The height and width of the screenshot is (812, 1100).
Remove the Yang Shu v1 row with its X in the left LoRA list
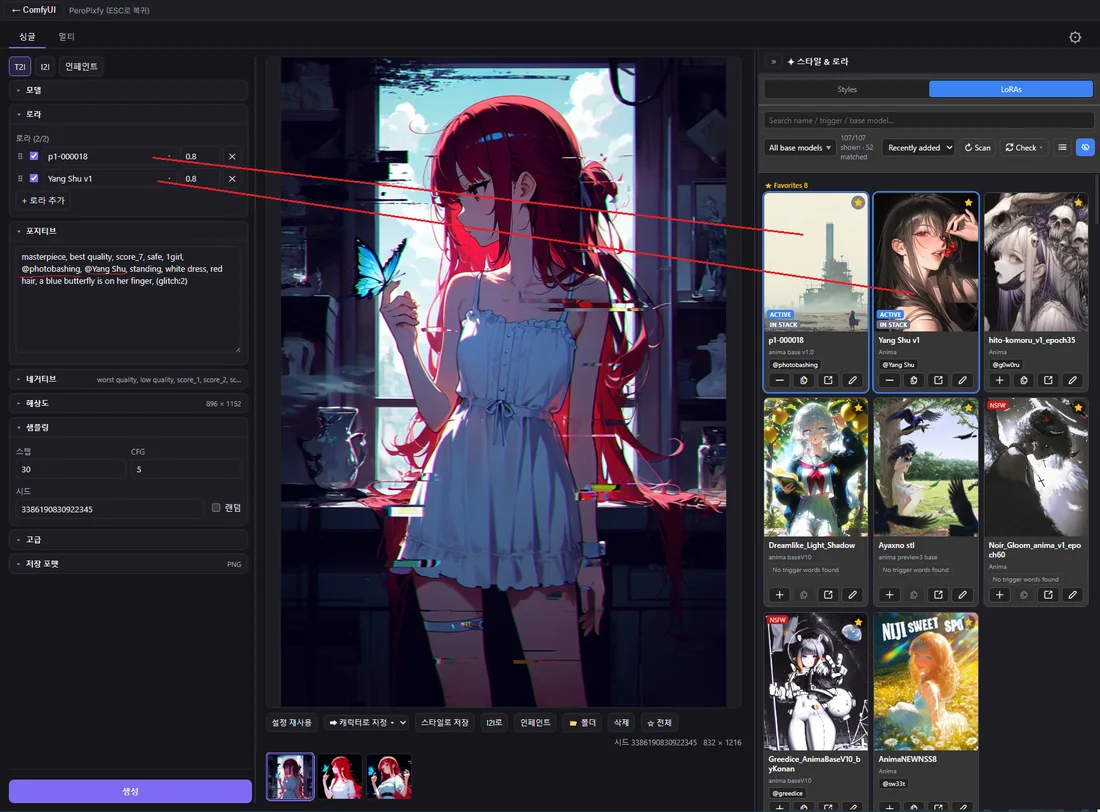tap(232, 178)
